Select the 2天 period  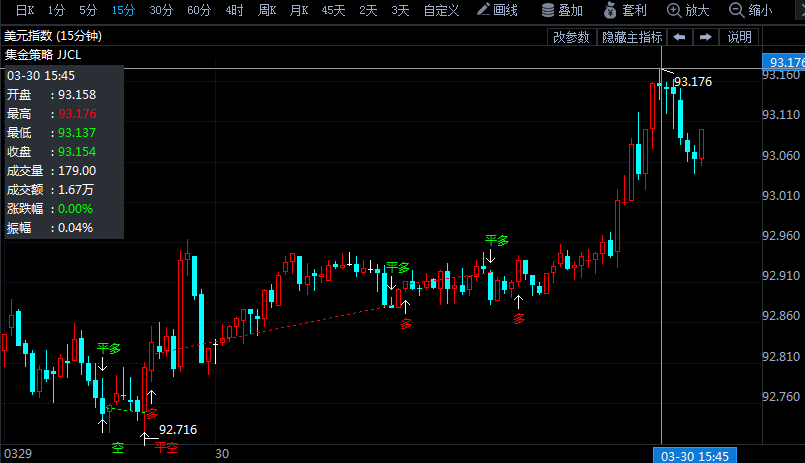(x=368, y=10)
